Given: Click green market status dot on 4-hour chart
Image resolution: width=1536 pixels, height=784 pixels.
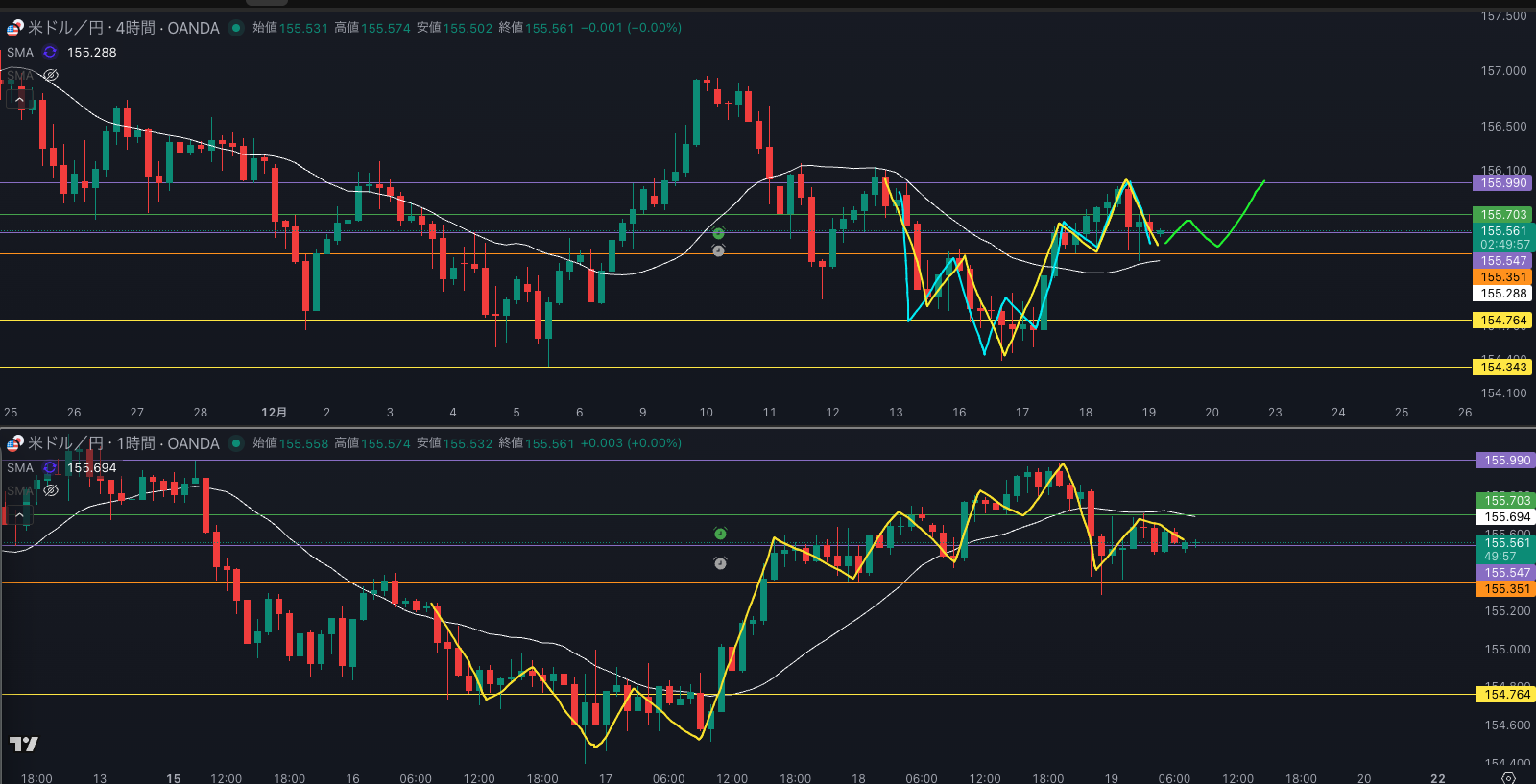Looking at the screenshot, I should point(236,28).
